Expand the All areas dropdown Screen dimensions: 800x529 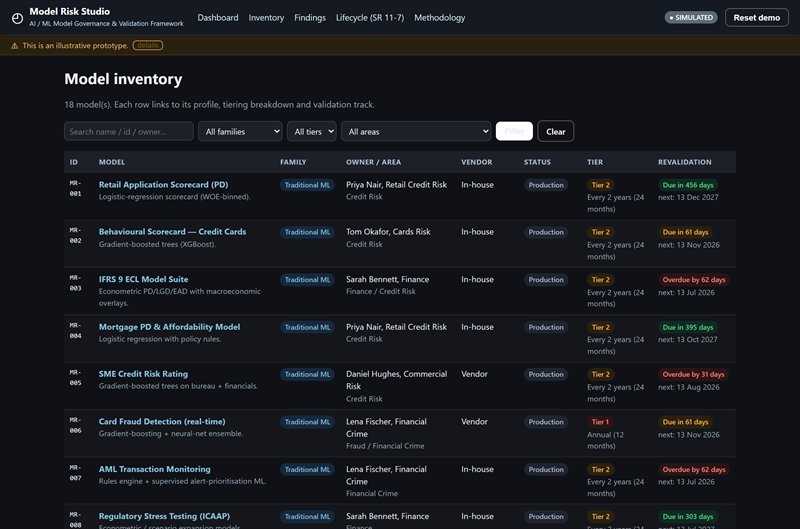416,132
